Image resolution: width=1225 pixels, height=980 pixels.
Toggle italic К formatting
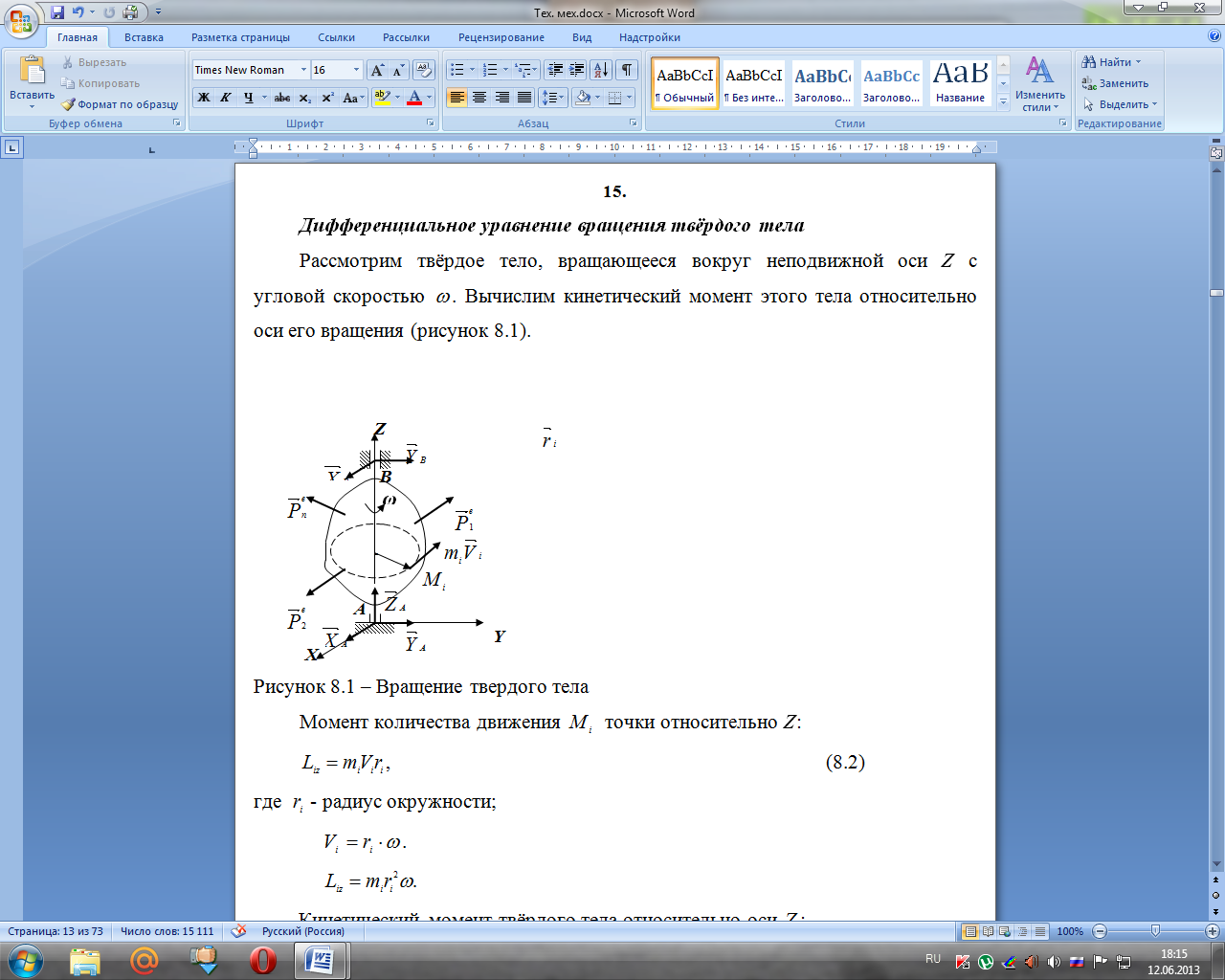tap(226, 98)
